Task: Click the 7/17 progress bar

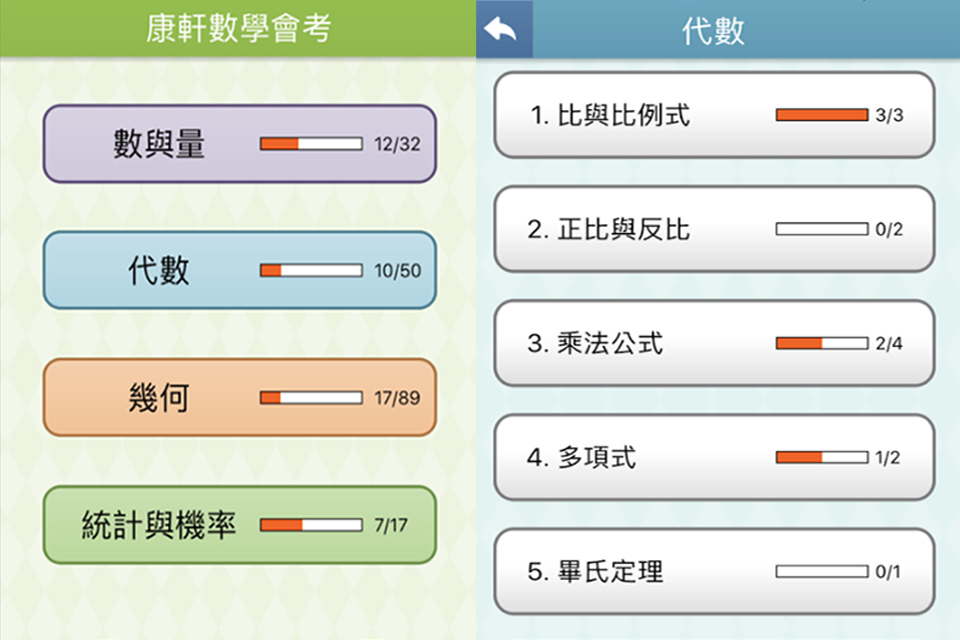Action: [x=311, y=525]
